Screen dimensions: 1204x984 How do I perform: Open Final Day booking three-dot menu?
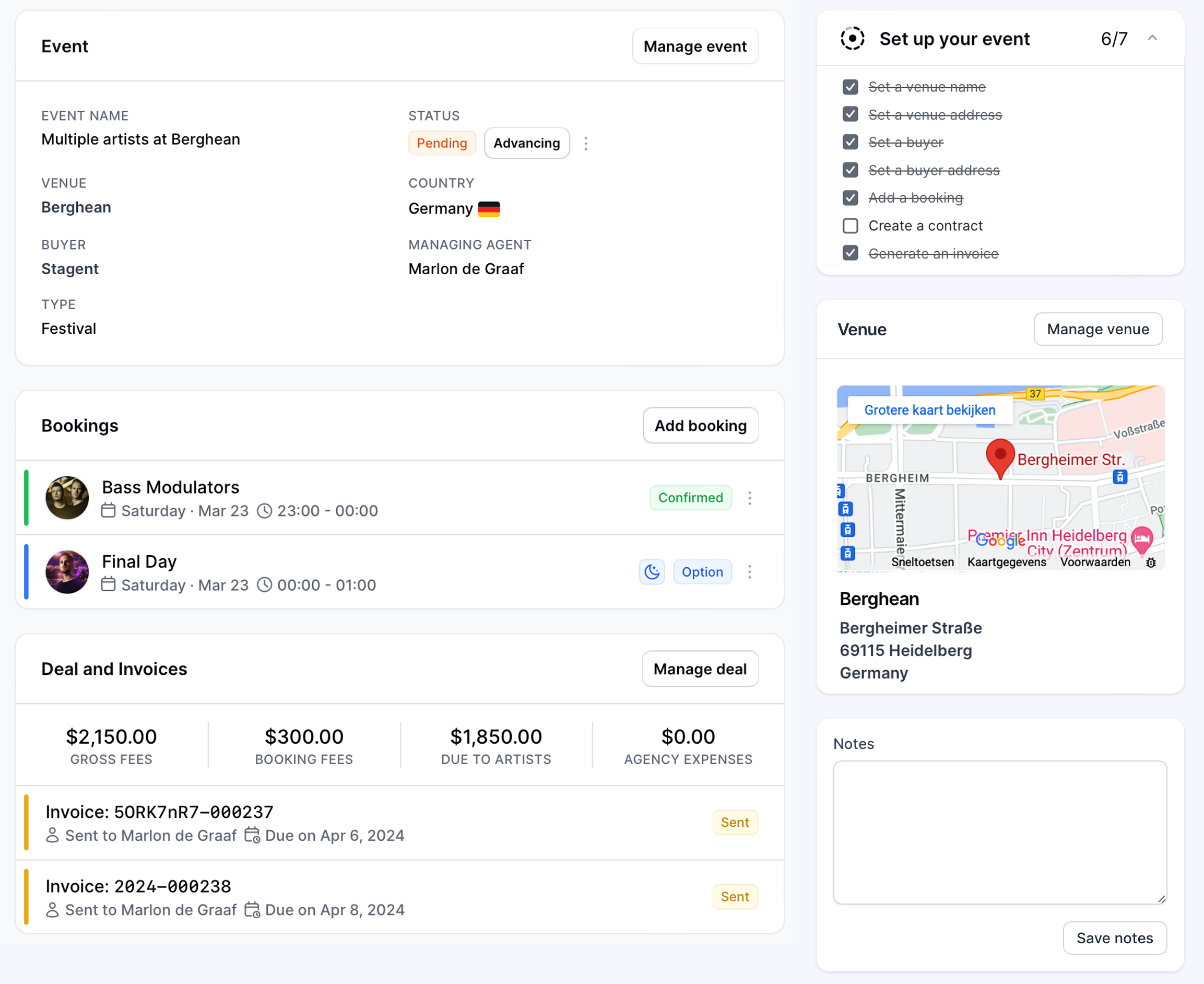(x=750, y=571)
